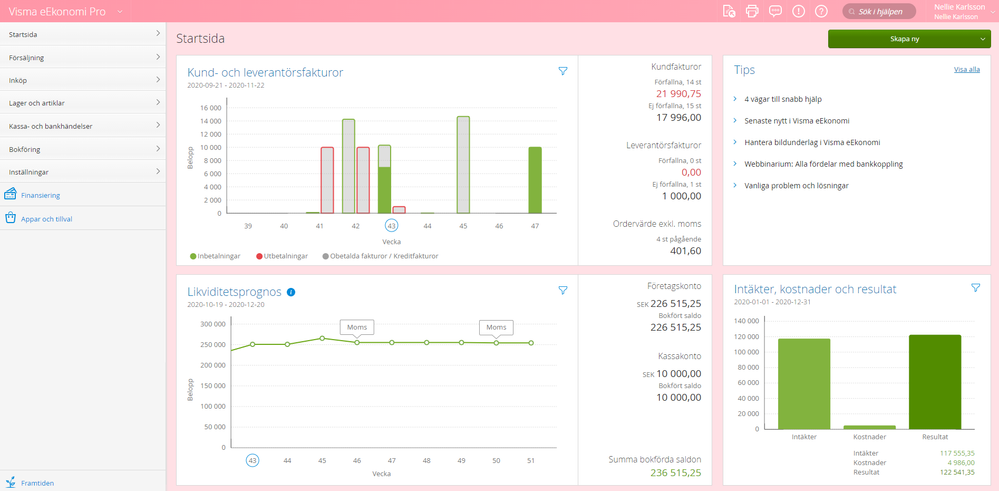The height and width of the screenshot is (491, 999).
Task: Expand Försäljning in the sidebar menu
Action: pyautogui.click(x=82, y=57)
